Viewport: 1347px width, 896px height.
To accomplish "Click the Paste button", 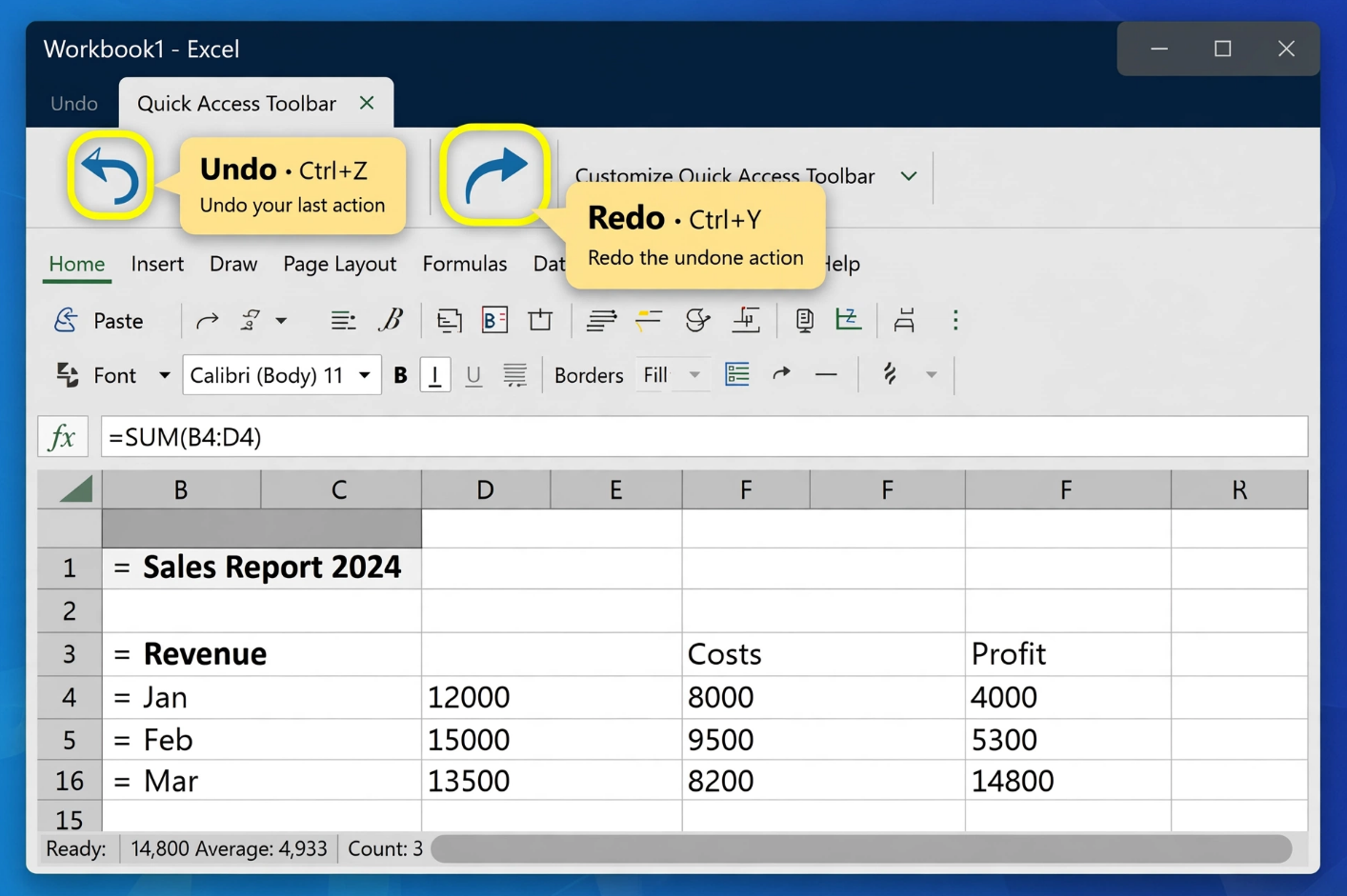I will click(x=99, y=321).
